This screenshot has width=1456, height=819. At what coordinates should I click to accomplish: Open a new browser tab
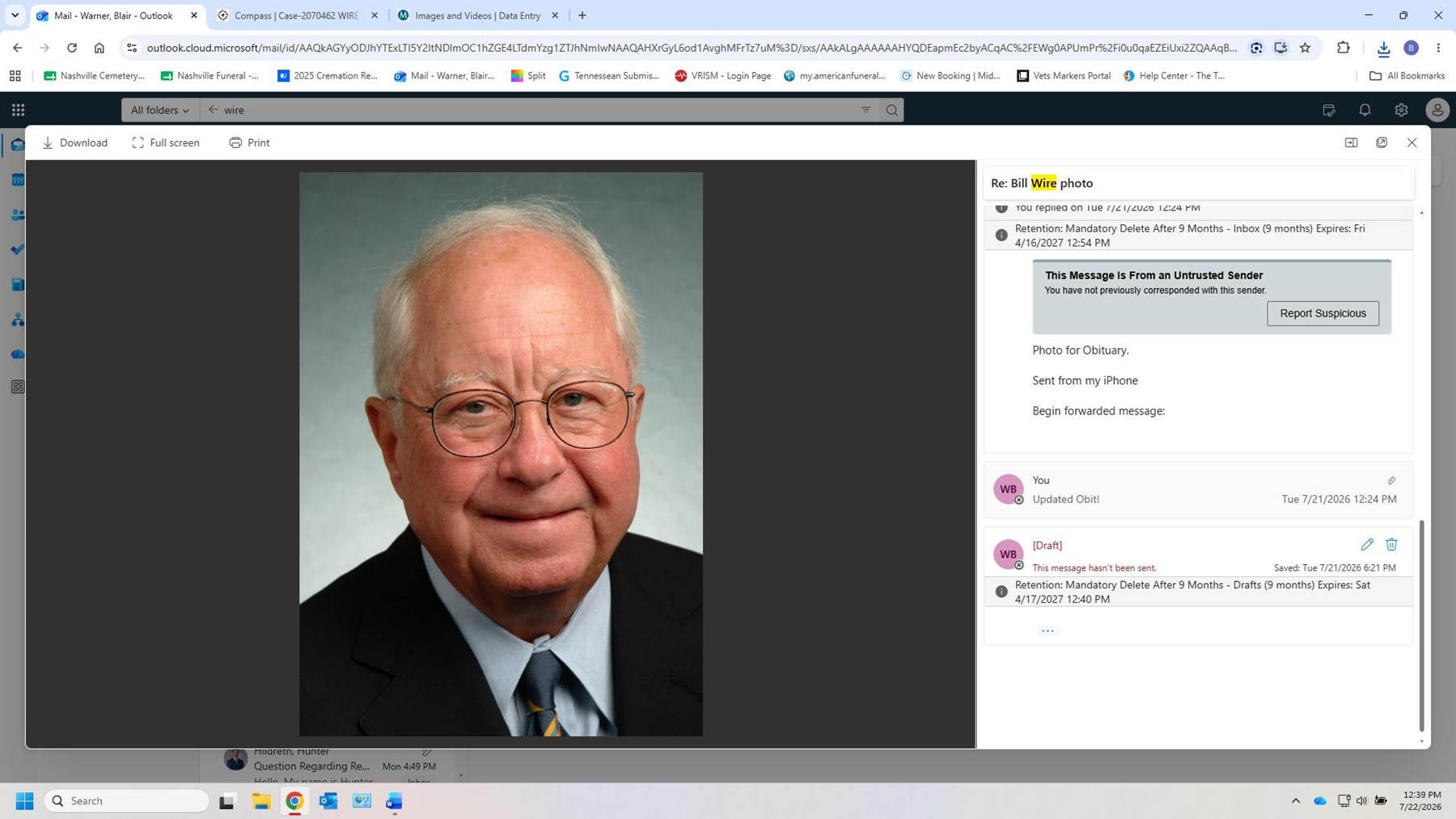[582, 15]
